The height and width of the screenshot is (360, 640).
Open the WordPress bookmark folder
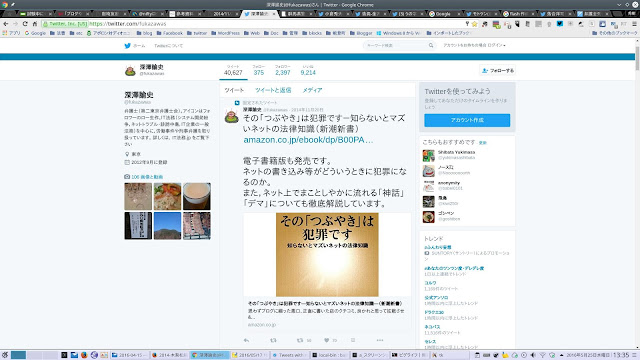click(x=225, y=33)
